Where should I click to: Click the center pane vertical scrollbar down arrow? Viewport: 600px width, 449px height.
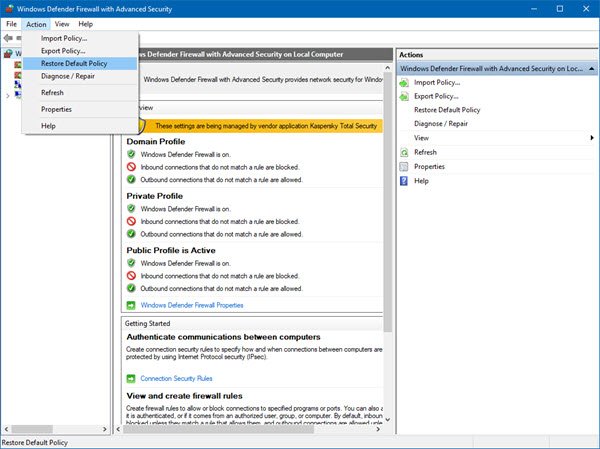tap(388, 420)
